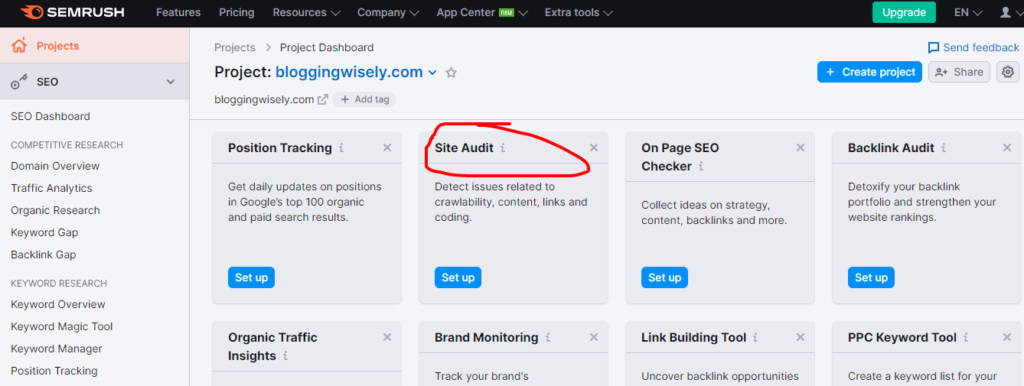This screenshot has width=1024, height=386.
Task: Close the Brand Monitoring card
Action: (594, 337)
